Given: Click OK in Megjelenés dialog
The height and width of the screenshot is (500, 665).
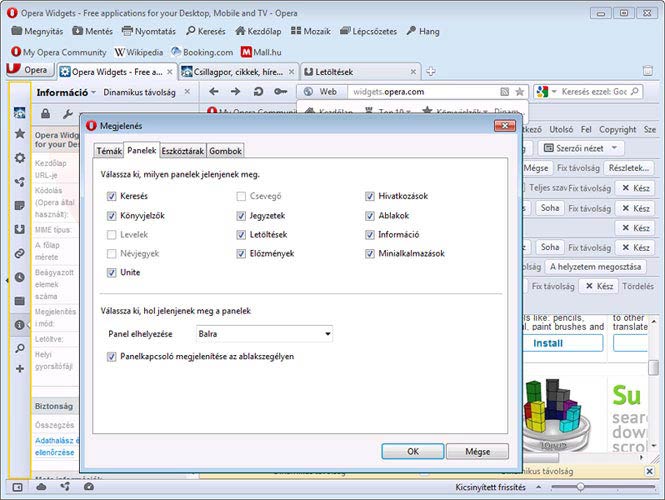Looking at the screenshot, I should [413, 452].
